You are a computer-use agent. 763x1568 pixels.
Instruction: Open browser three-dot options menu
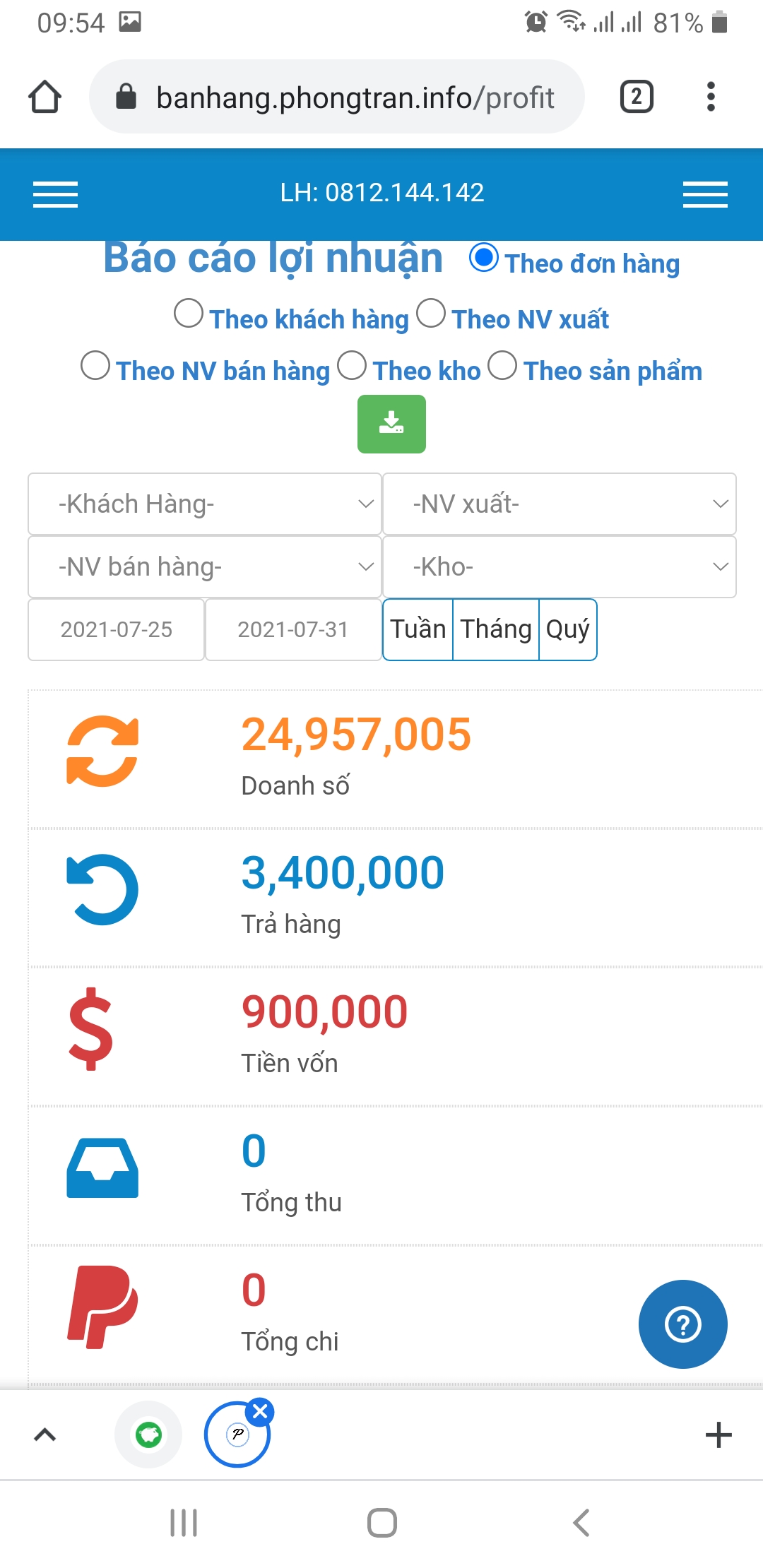(x=711, y=97)
